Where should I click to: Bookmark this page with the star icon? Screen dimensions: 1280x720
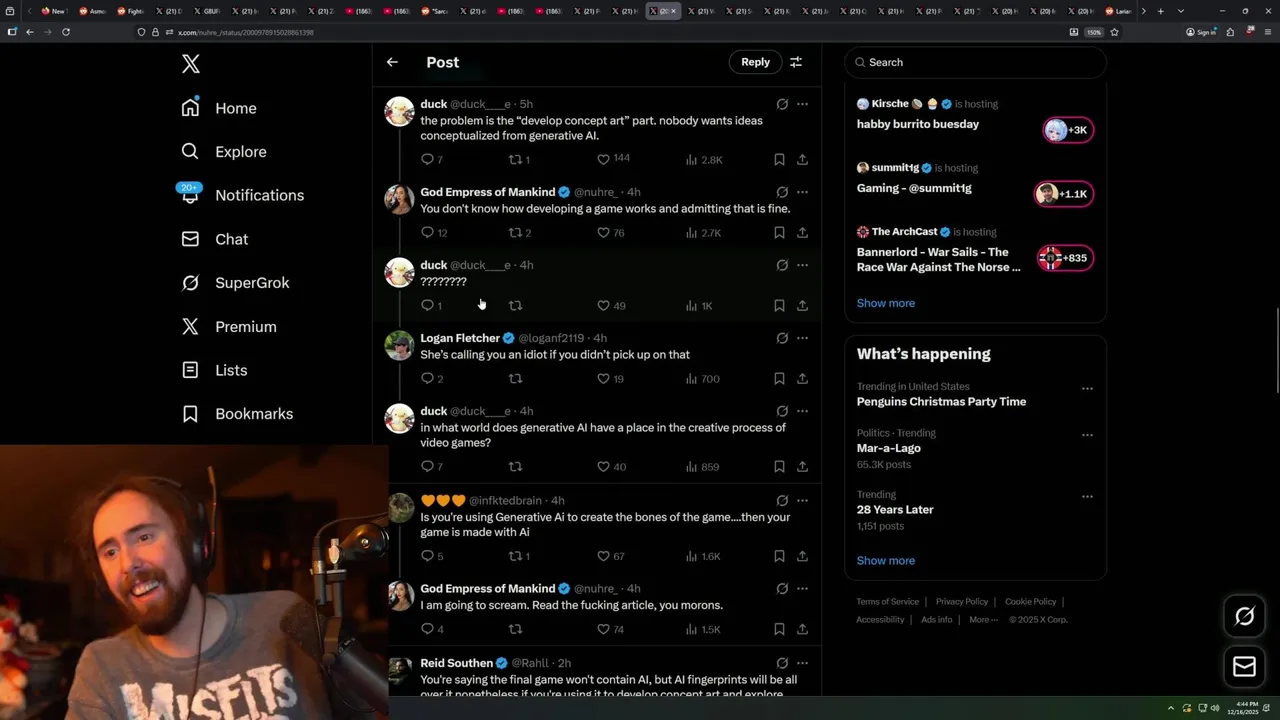point(1114,32)
